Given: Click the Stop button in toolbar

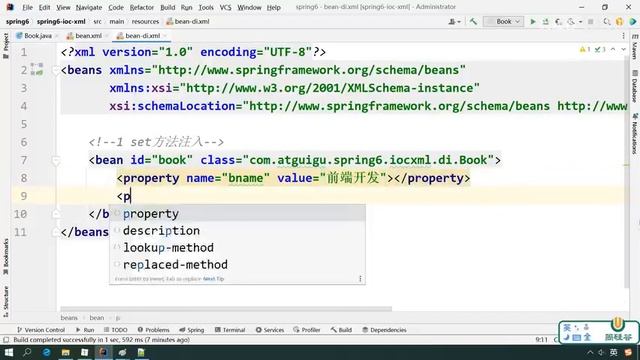Looking at the screenshot, I should (x=591, y=22).
